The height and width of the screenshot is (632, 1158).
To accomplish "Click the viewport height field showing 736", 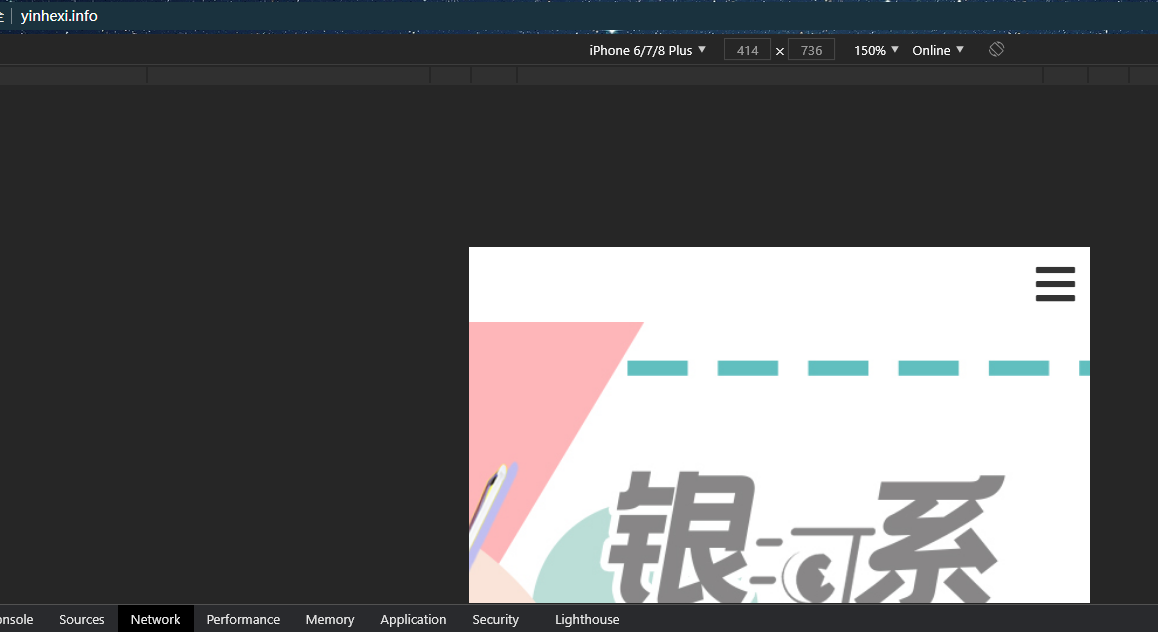I will (x=811, y=49).
